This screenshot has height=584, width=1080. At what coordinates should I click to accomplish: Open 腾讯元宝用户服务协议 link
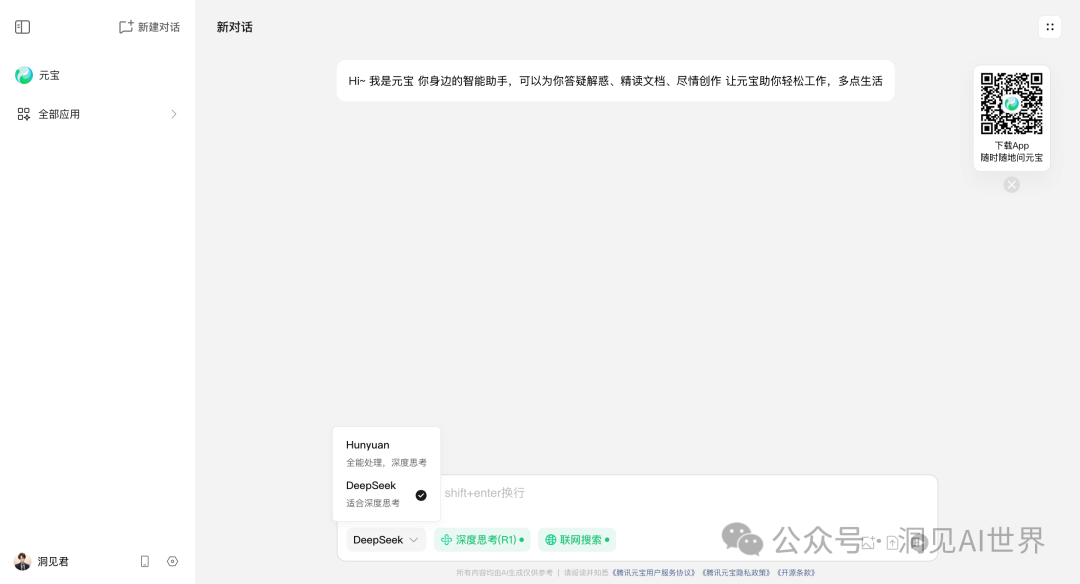pyautogui.click(x=654, y=572)
